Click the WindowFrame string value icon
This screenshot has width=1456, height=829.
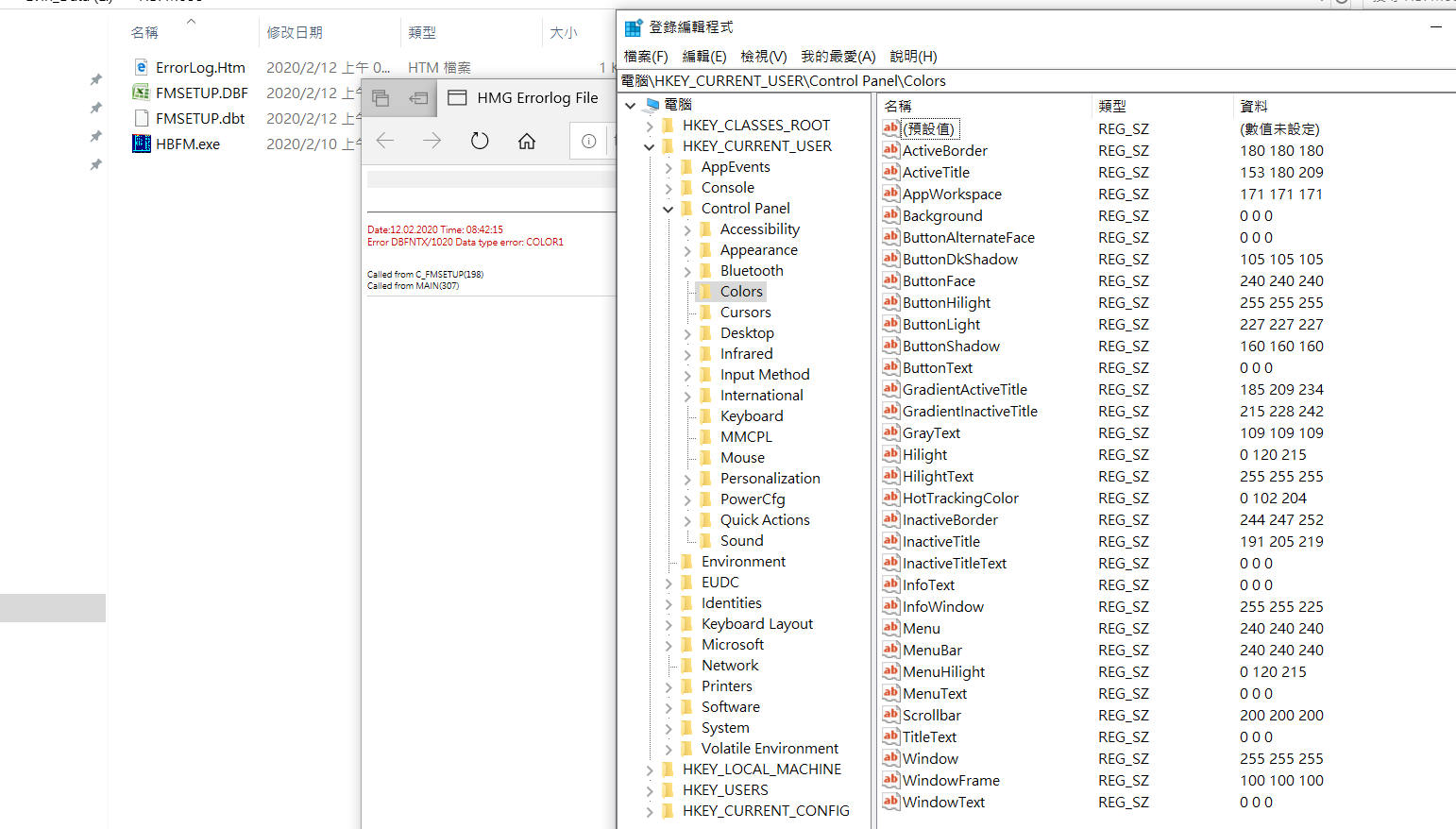tap(890, 780)
